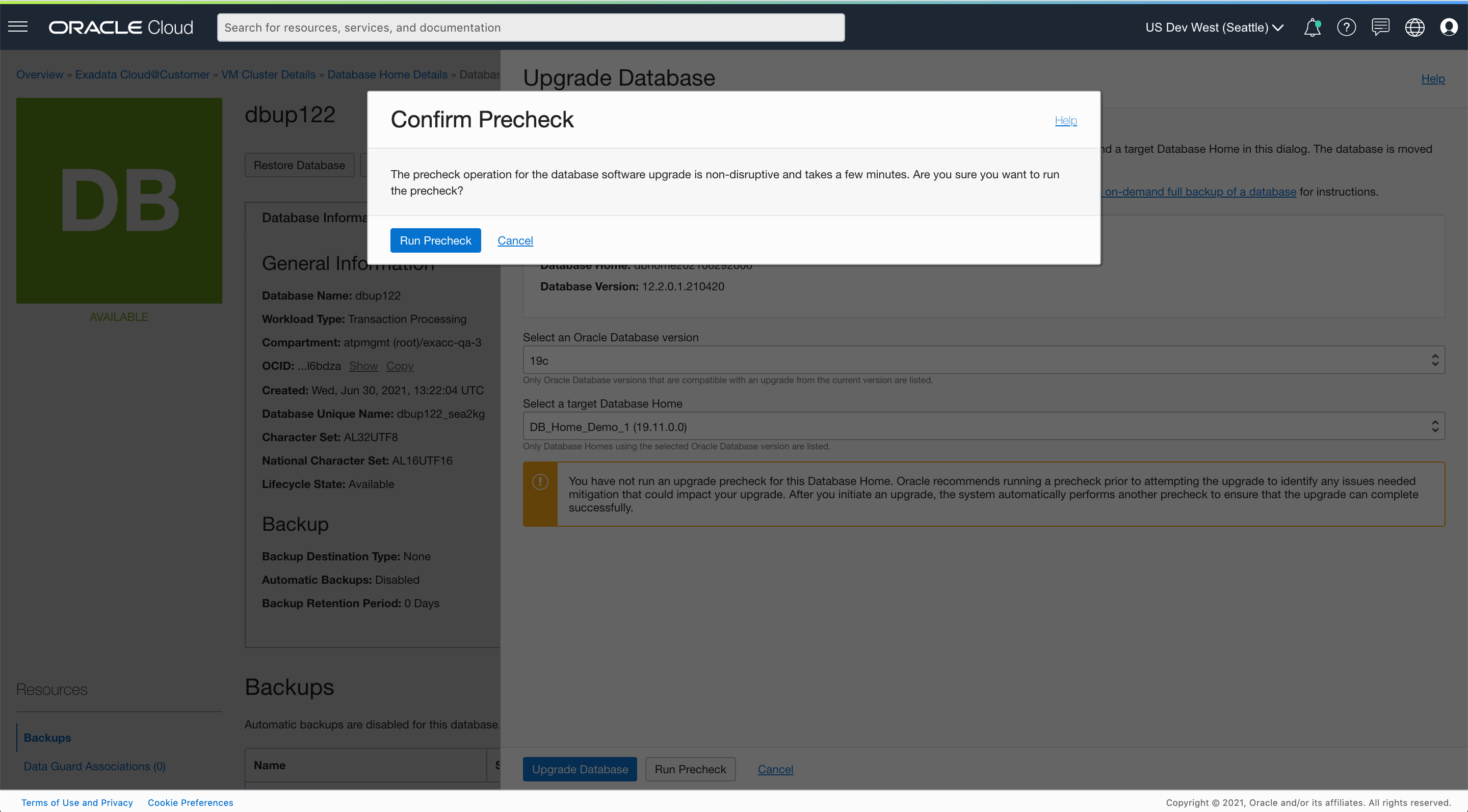
Task: Open the language globe icon
Action: coord(1414,28)
